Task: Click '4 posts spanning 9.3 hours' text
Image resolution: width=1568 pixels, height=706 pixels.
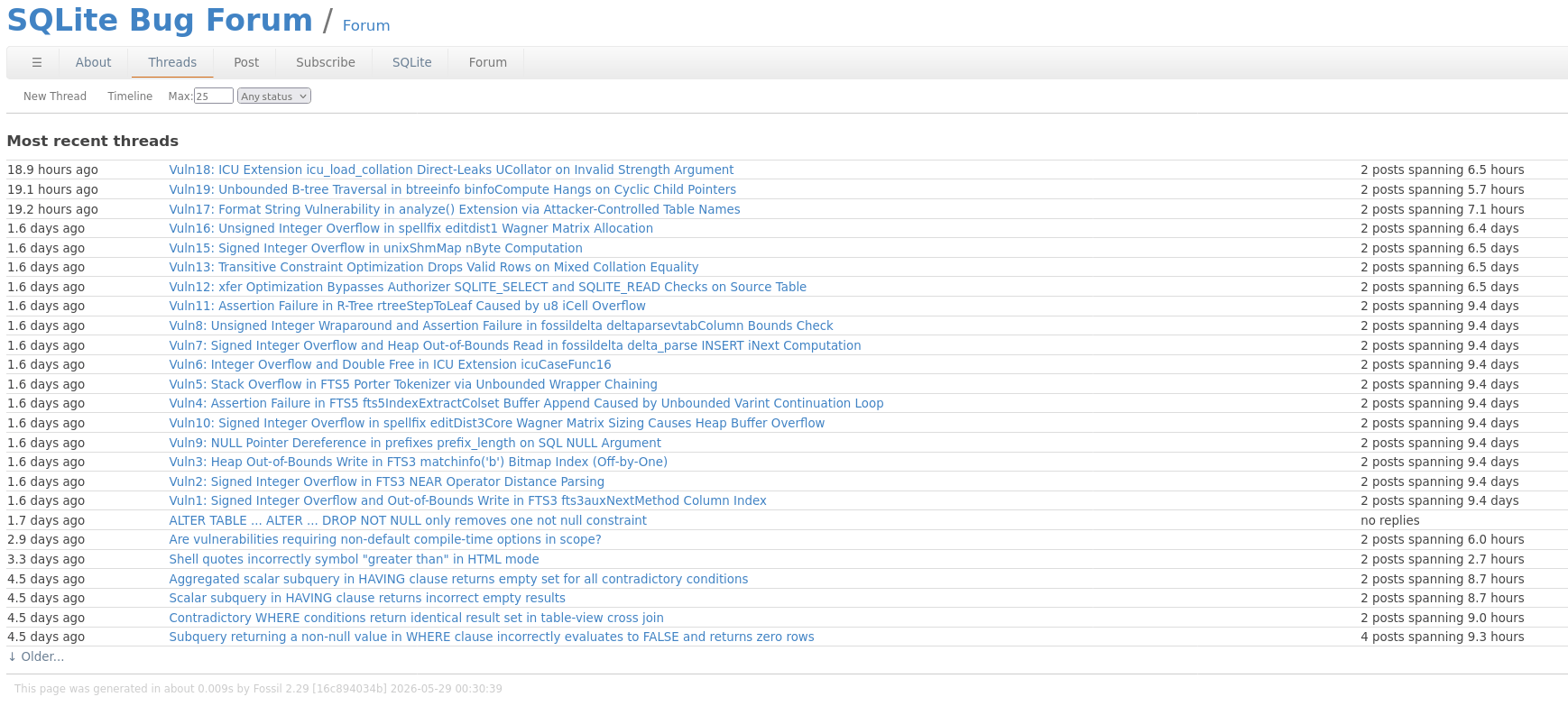Action: (1443, 637)
